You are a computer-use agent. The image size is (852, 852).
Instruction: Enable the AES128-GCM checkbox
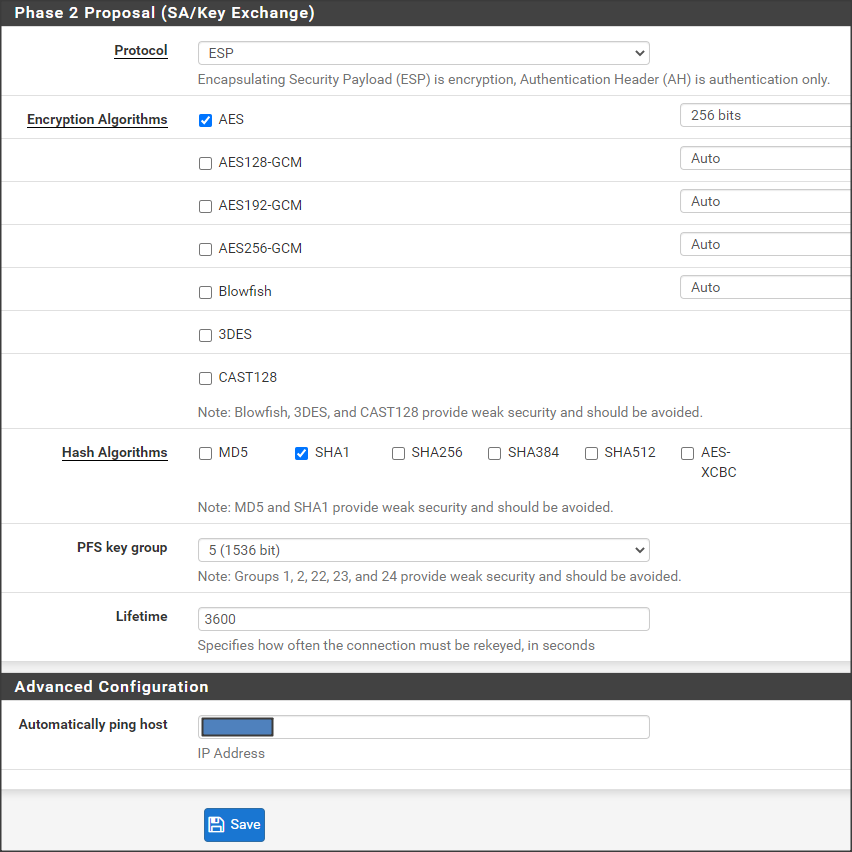205,163
